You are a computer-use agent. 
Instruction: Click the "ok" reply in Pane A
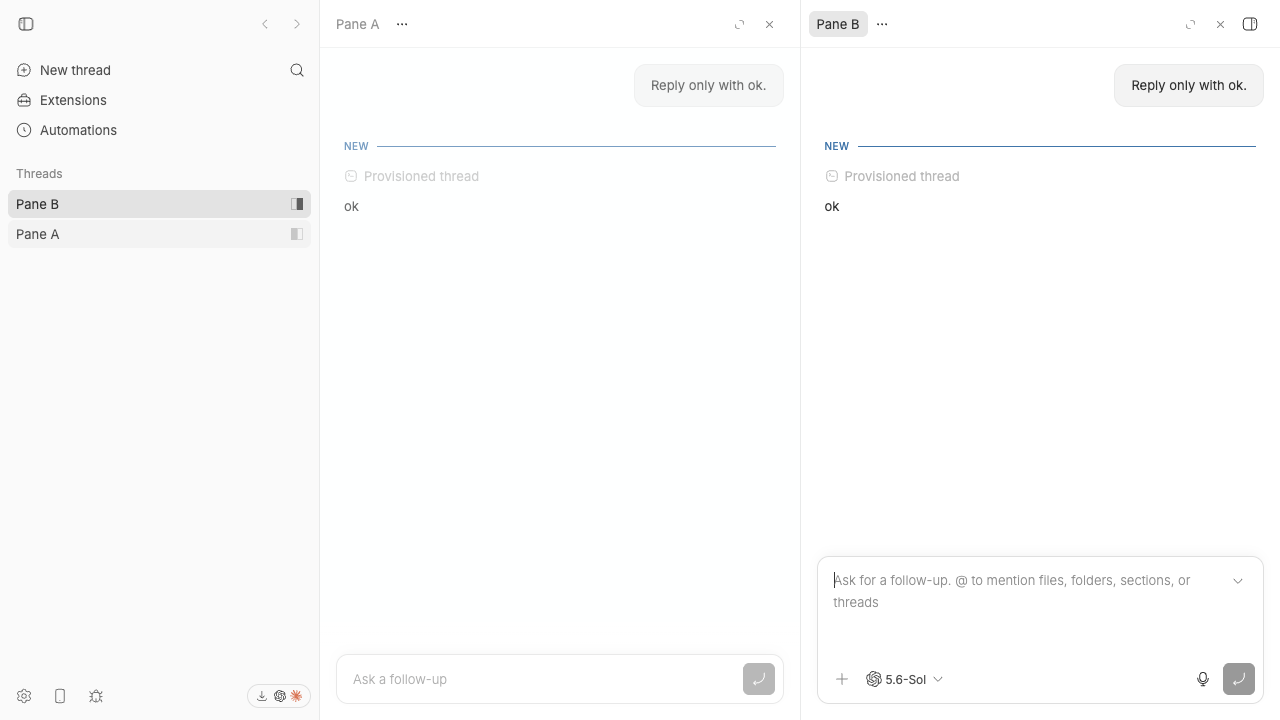pos(351,206)
